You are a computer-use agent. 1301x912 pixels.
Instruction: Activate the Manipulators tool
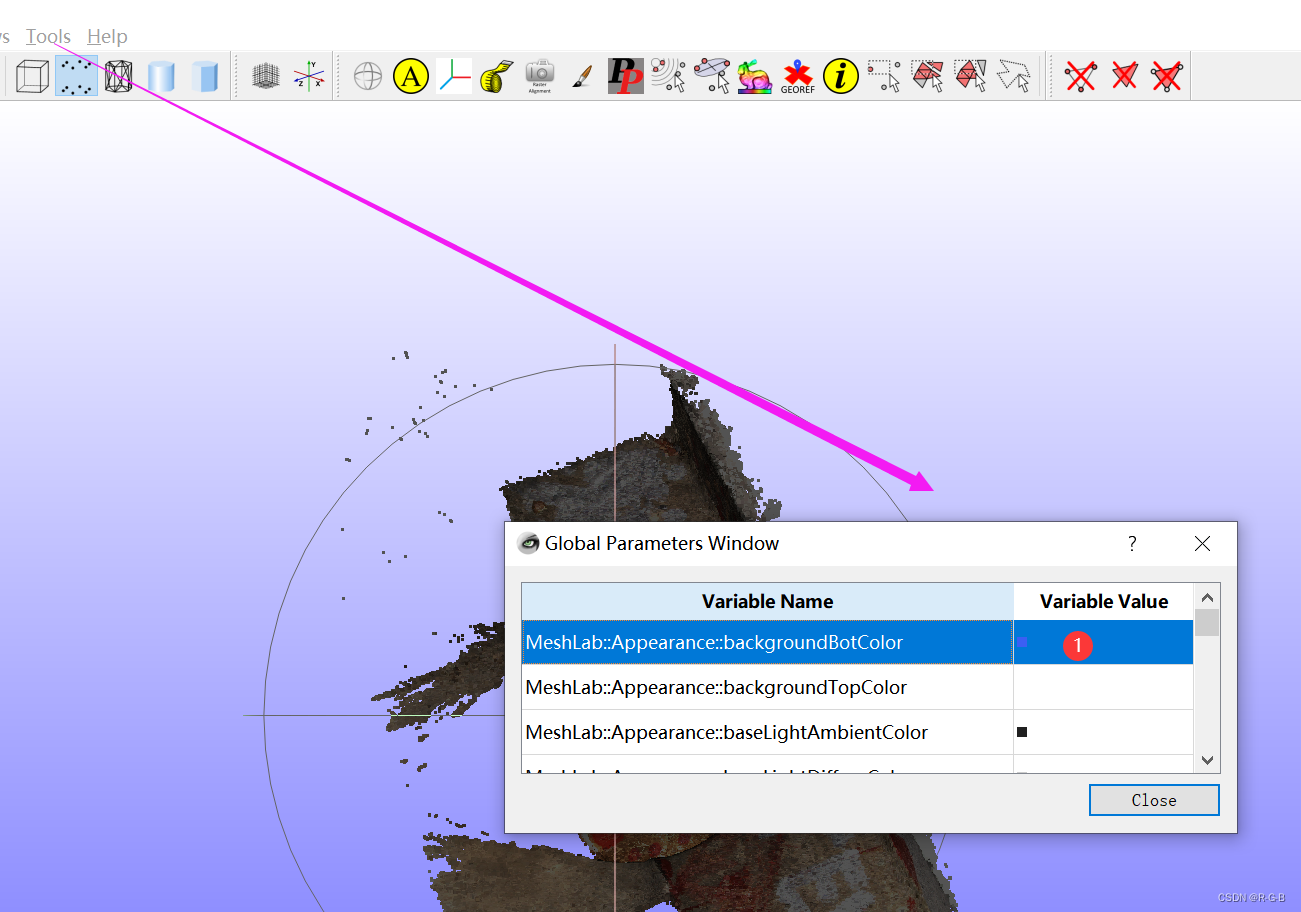coord(454,76)
